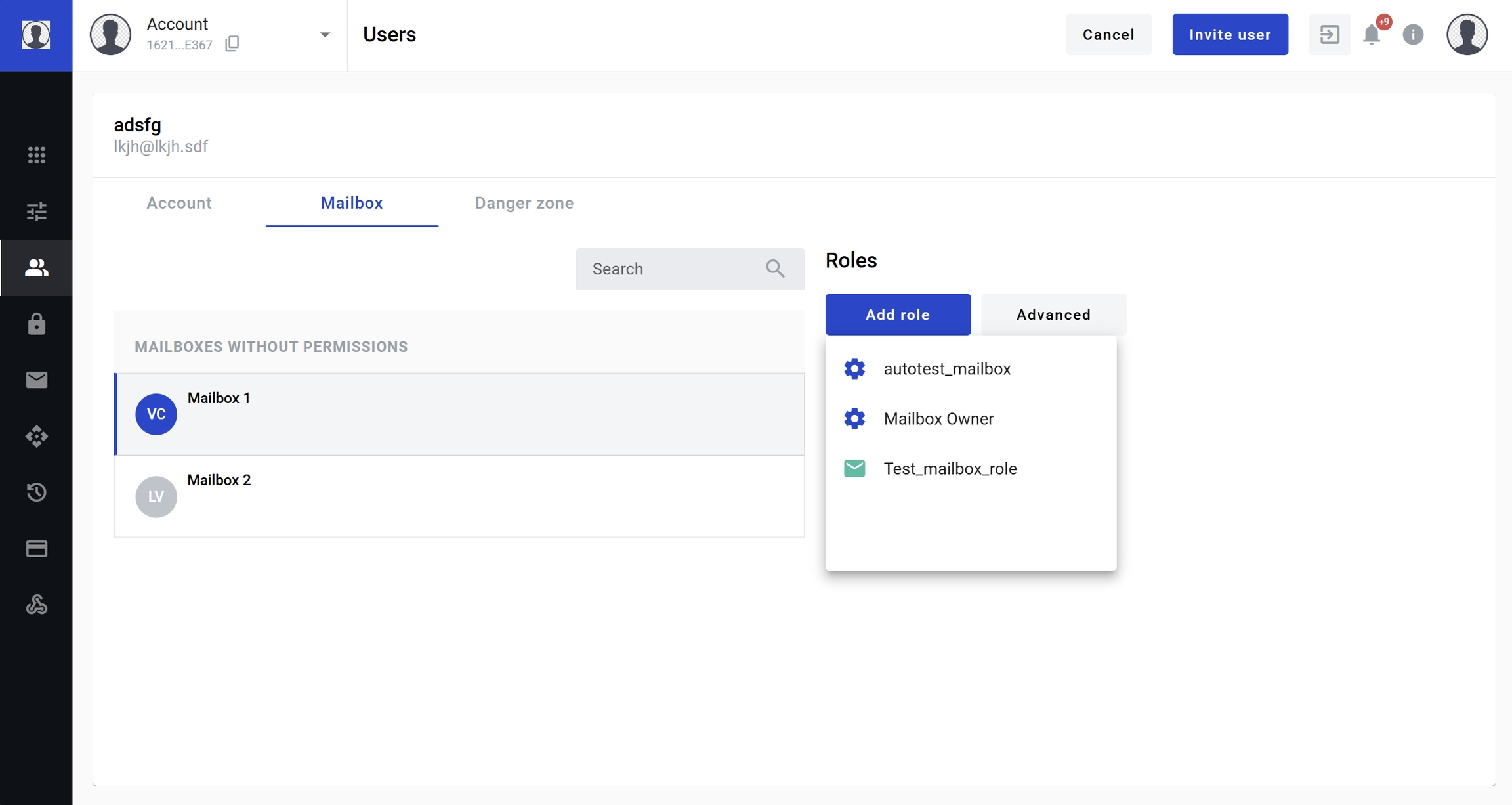This screenshot has width=1512, height=805.
Task: Open the mail envelope icon in sidebar
Action: point(36,380)
